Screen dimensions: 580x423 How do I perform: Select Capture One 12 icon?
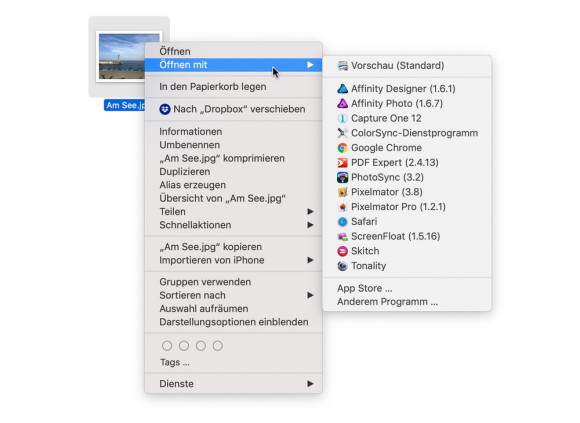343,118
